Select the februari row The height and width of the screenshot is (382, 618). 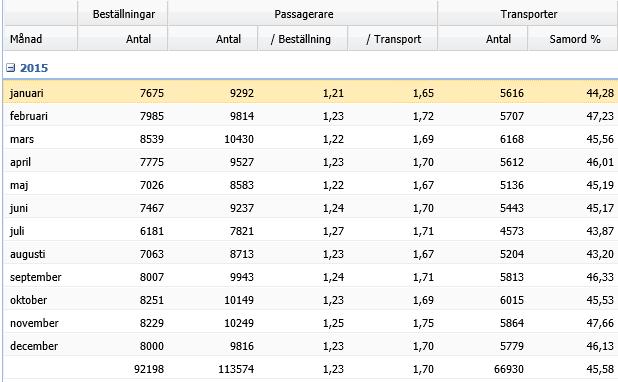[x=311, y=116]
